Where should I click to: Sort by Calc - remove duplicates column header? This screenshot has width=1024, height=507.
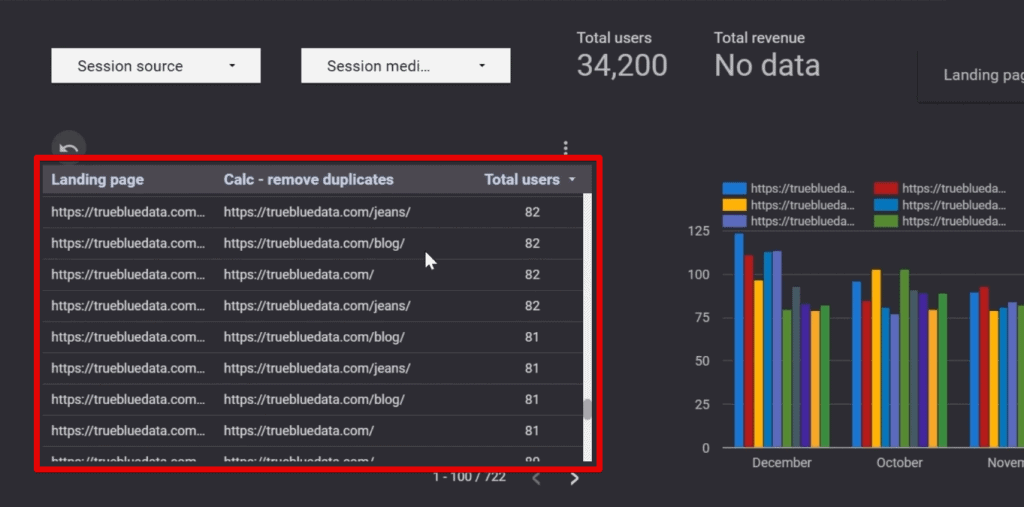click(308, 180)
